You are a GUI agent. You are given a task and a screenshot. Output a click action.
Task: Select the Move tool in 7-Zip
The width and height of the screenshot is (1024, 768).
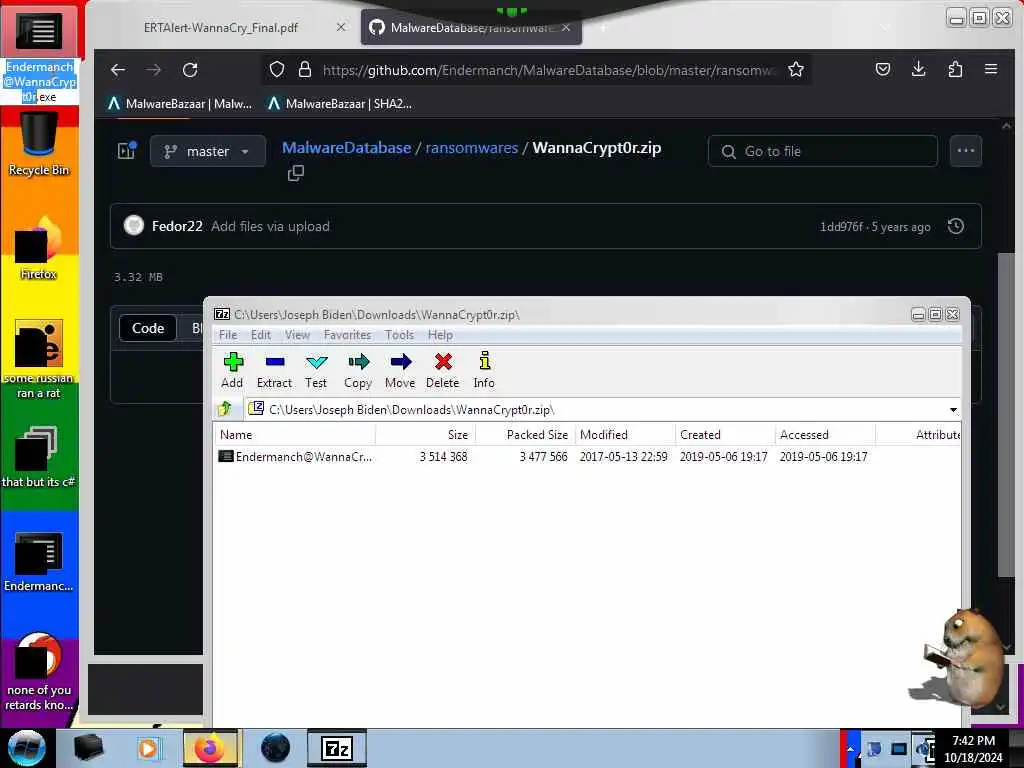point(400,370)
